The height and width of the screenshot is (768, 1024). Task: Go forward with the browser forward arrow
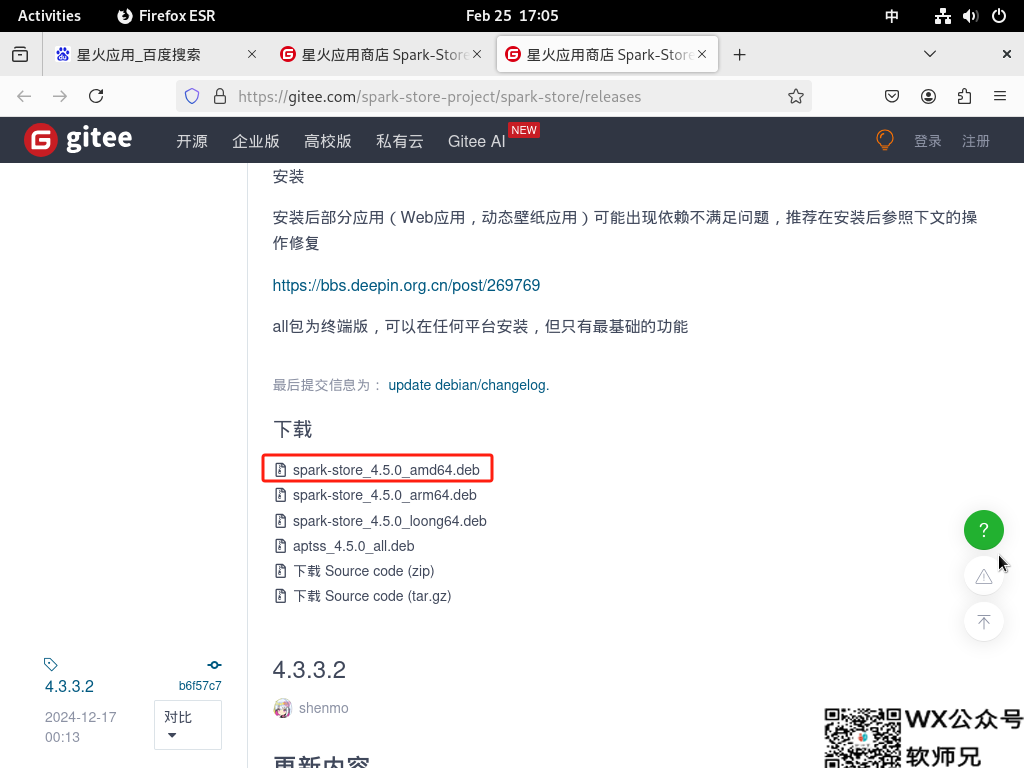[60, 97]
